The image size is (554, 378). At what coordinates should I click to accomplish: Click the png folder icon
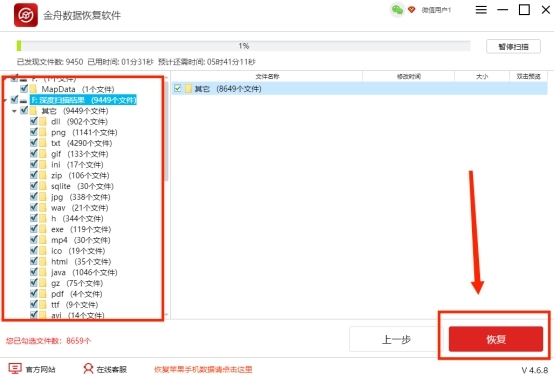pyautogui.click(x=43, y=132)
